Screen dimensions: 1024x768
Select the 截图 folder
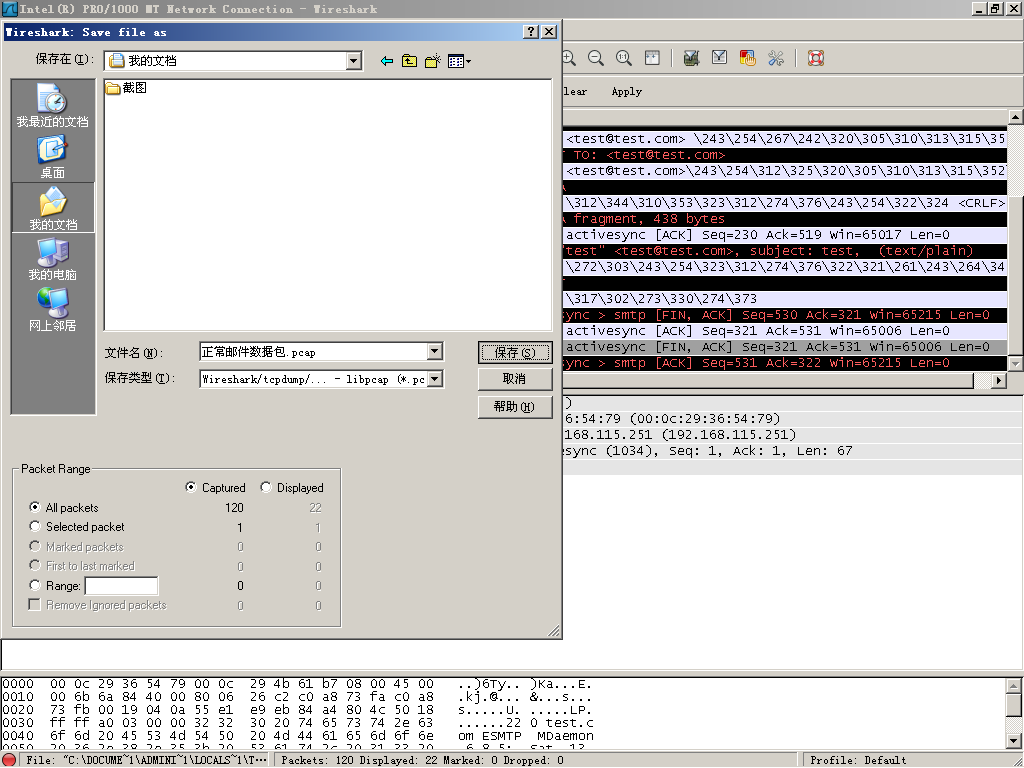(x=126, y=88)
